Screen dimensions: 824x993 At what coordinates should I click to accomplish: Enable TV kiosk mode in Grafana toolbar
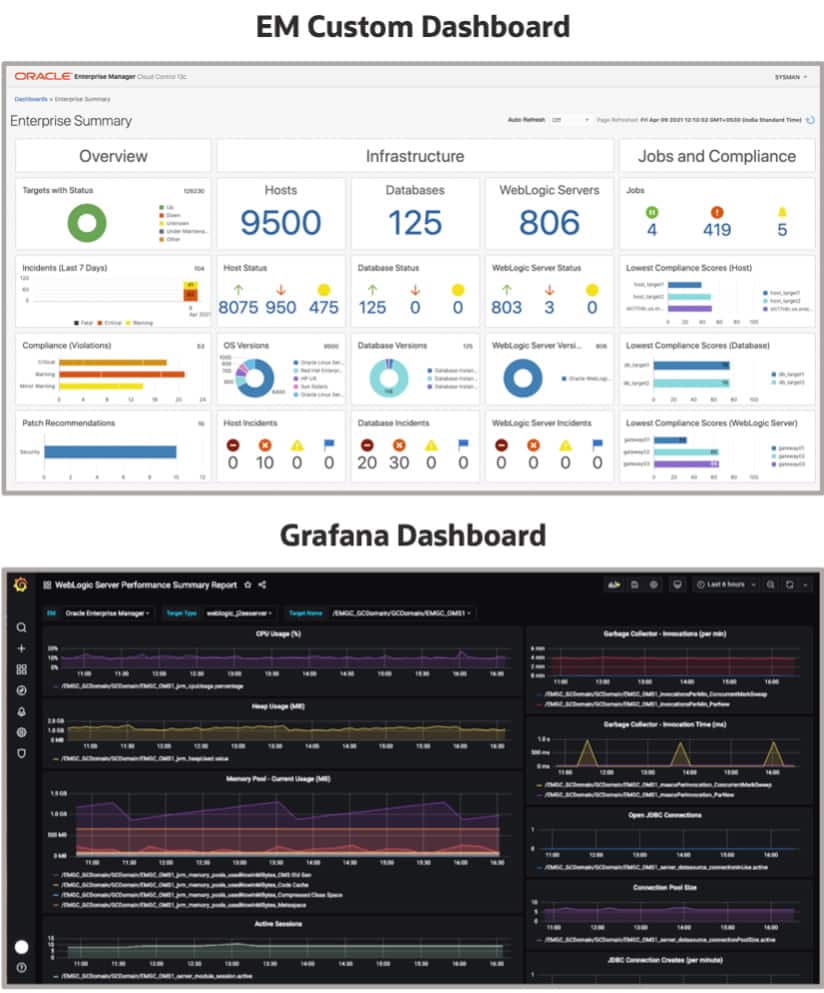point(678,586)
